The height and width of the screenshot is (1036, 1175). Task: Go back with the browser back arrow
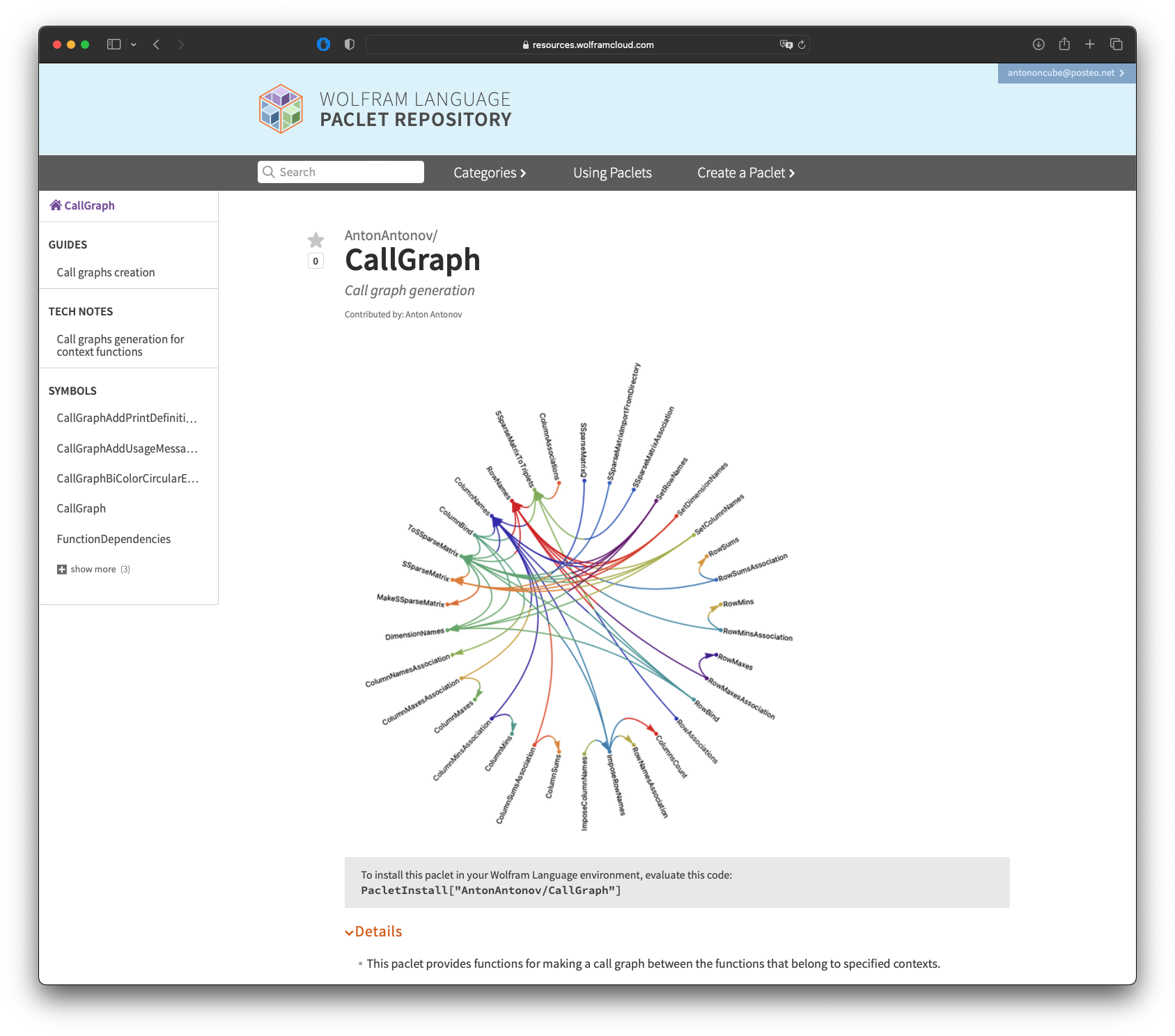point(157,45)
